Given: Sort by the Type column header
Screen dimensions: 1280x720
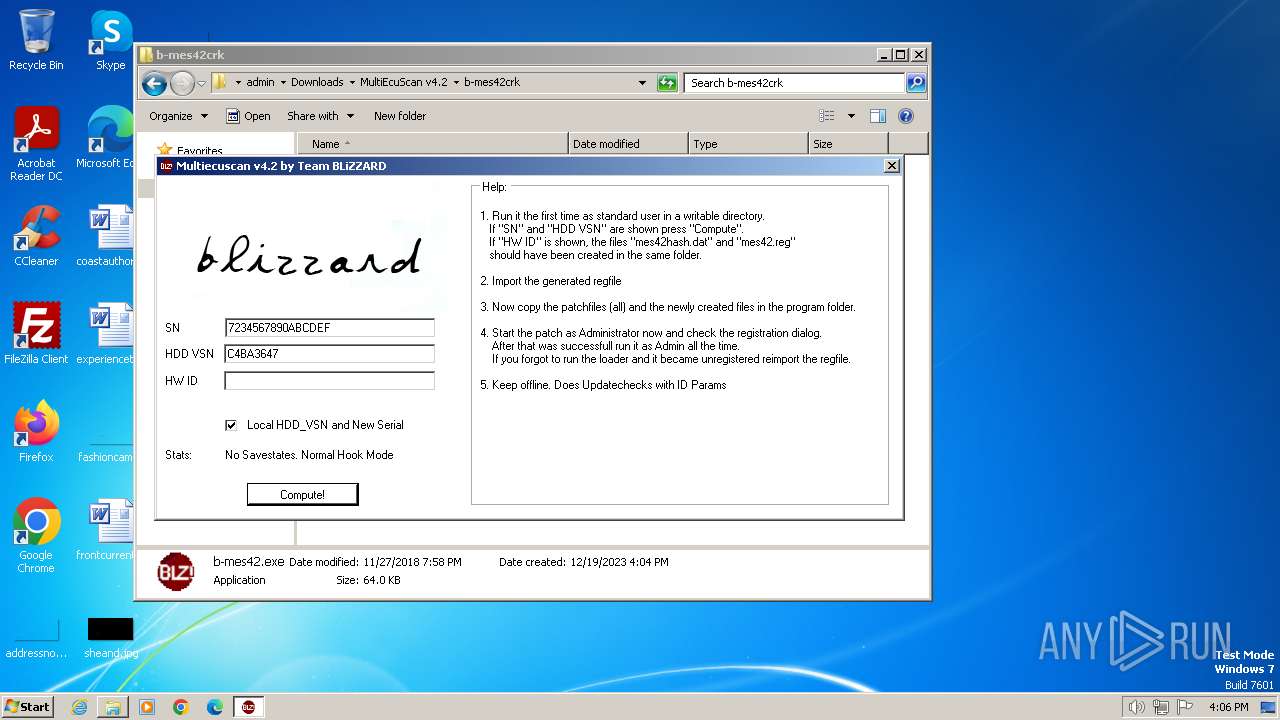Looking at the screenshot, I should tap(748, 144).
